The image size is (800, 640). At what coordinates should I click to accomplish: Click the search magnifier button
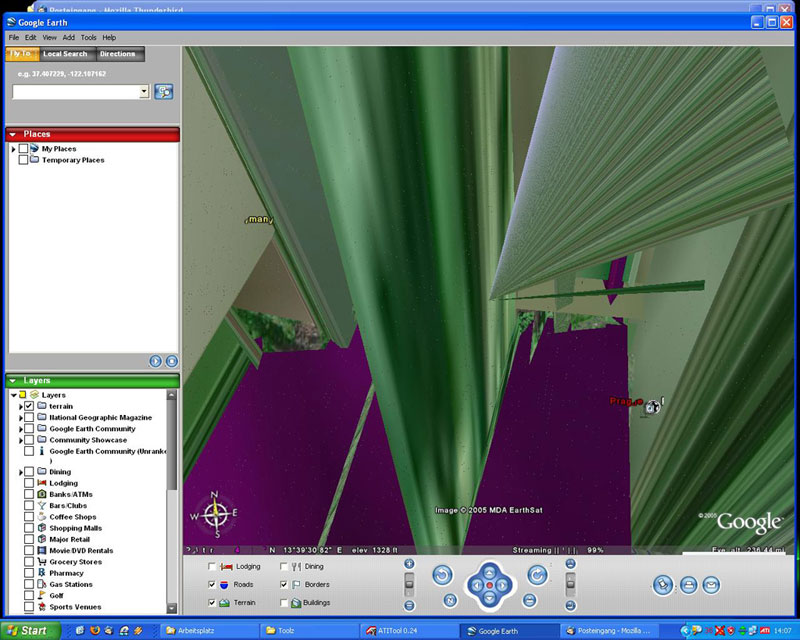(x=164, y=92)
